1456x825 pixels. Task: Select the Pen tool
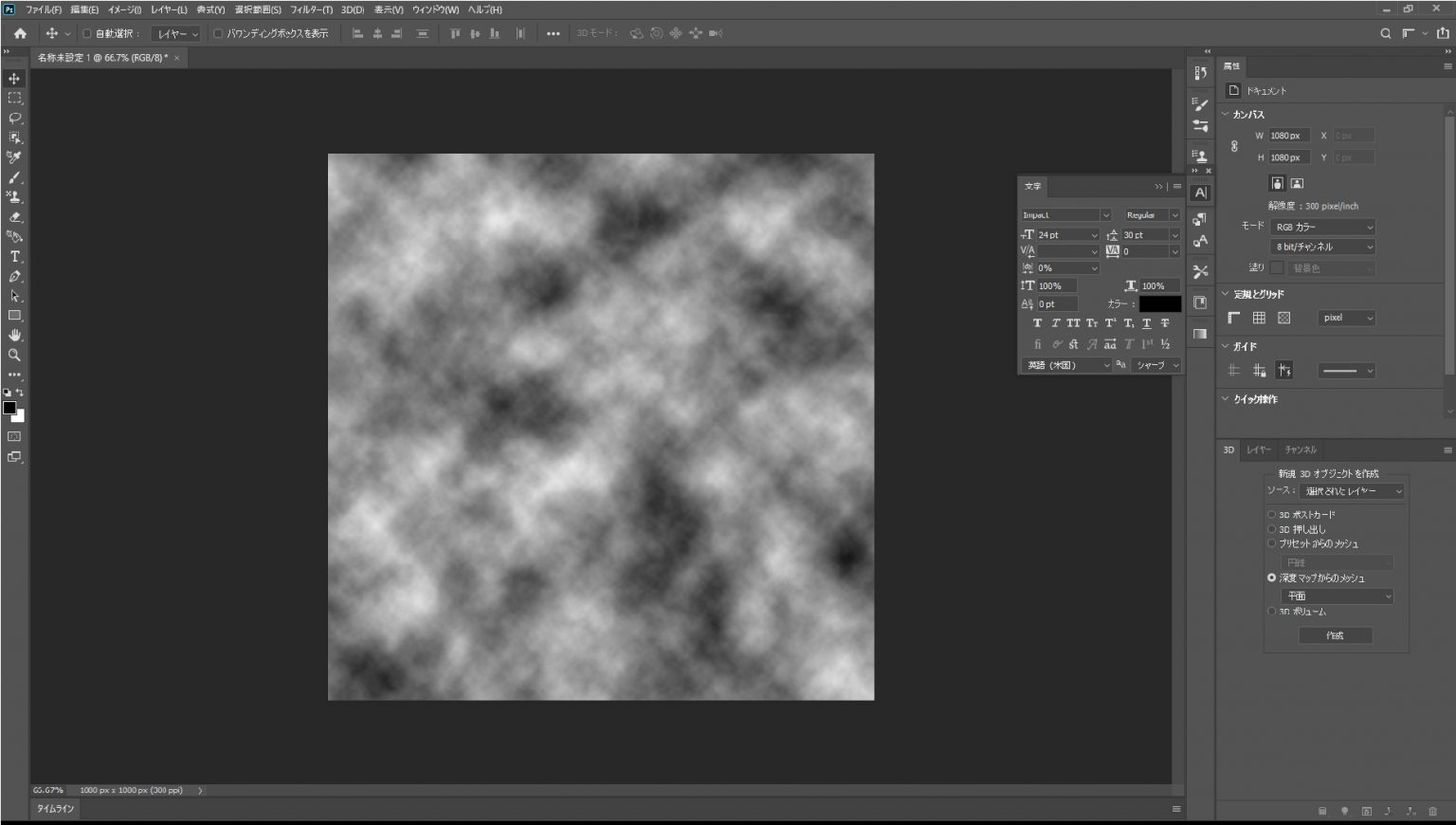pos(13,276)
